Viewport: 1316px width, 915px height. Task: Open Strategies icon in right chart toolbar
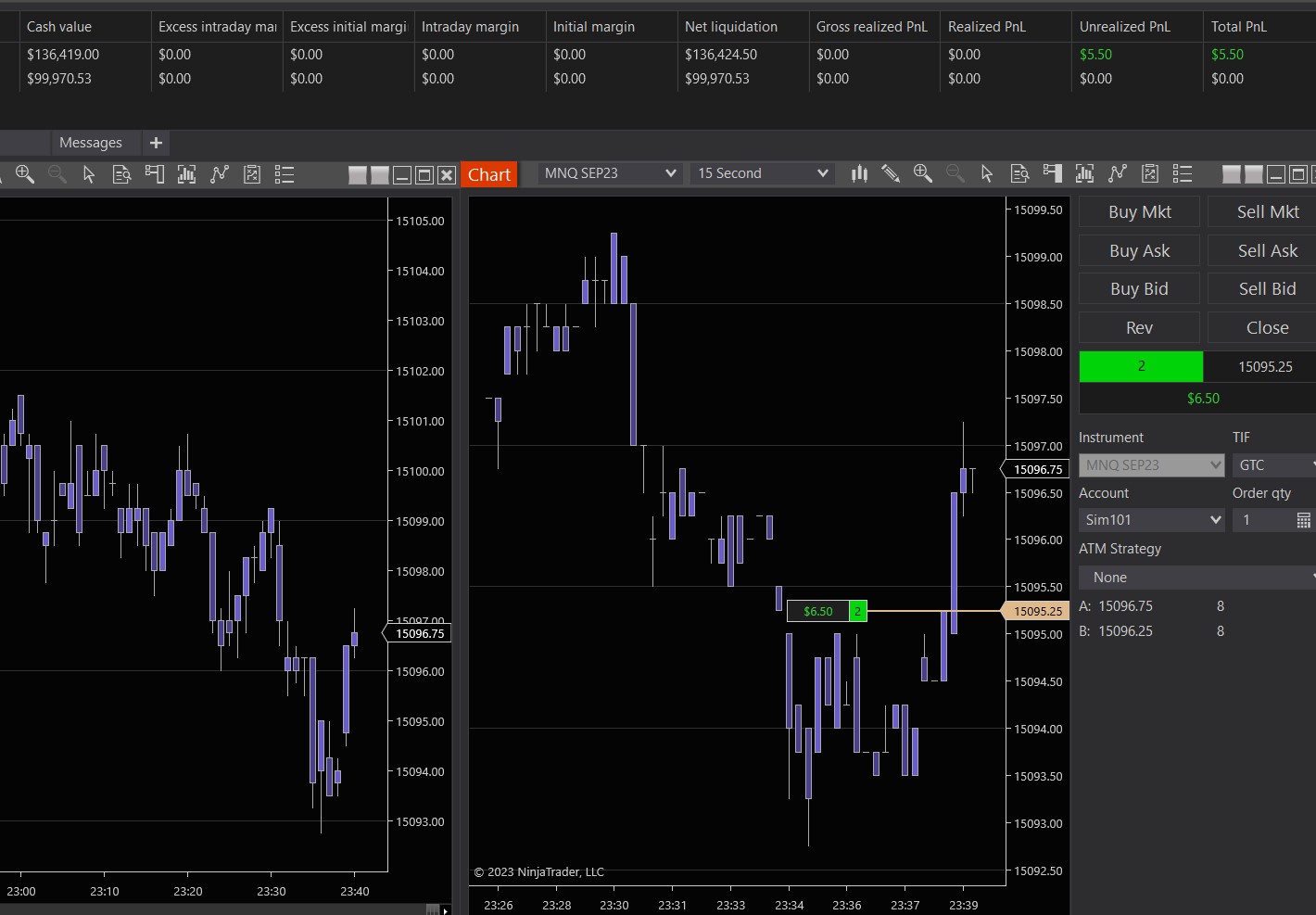(x=1150, y=173)
